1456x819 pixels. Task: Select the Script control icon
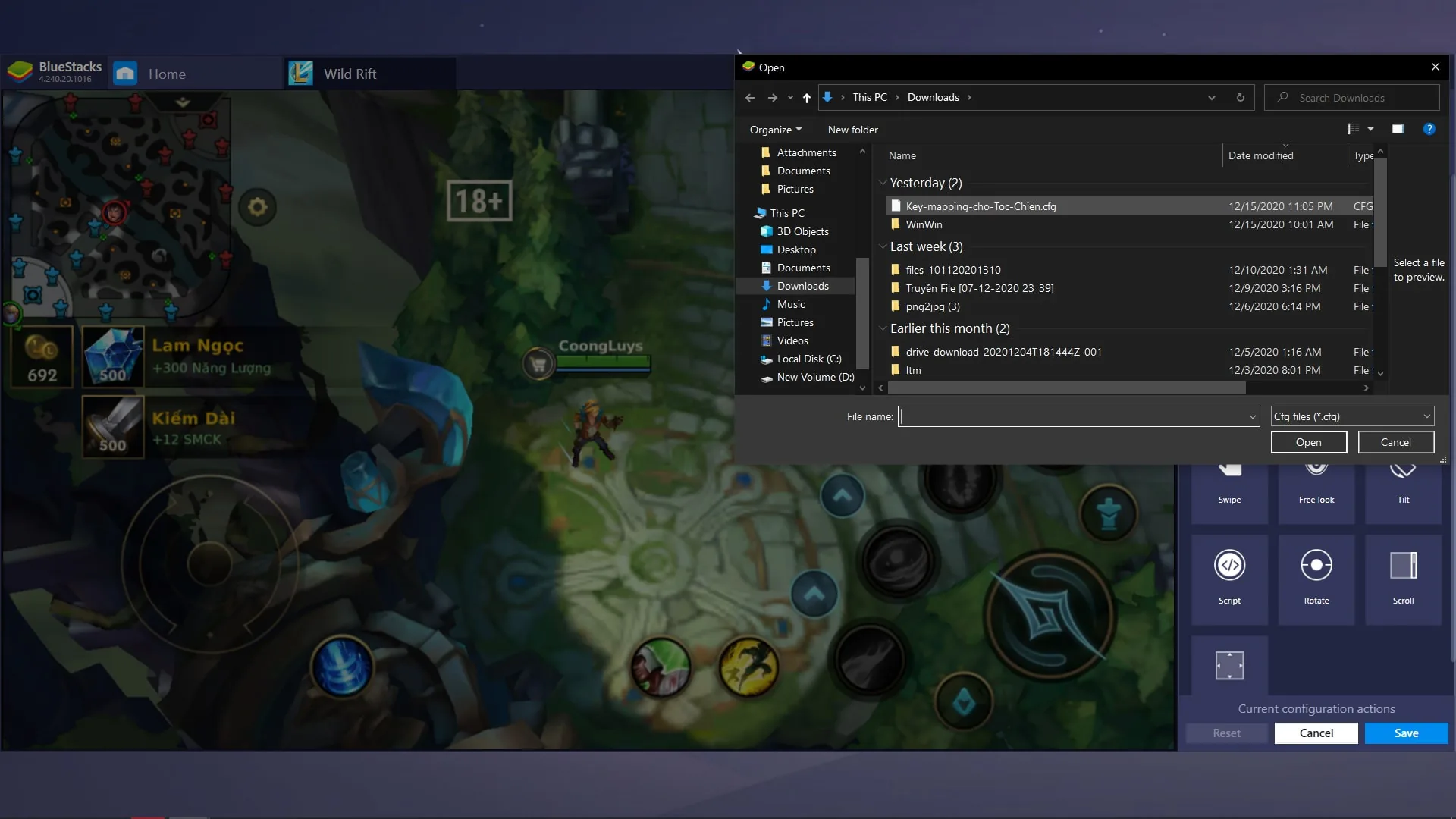tap(1229, 565)
